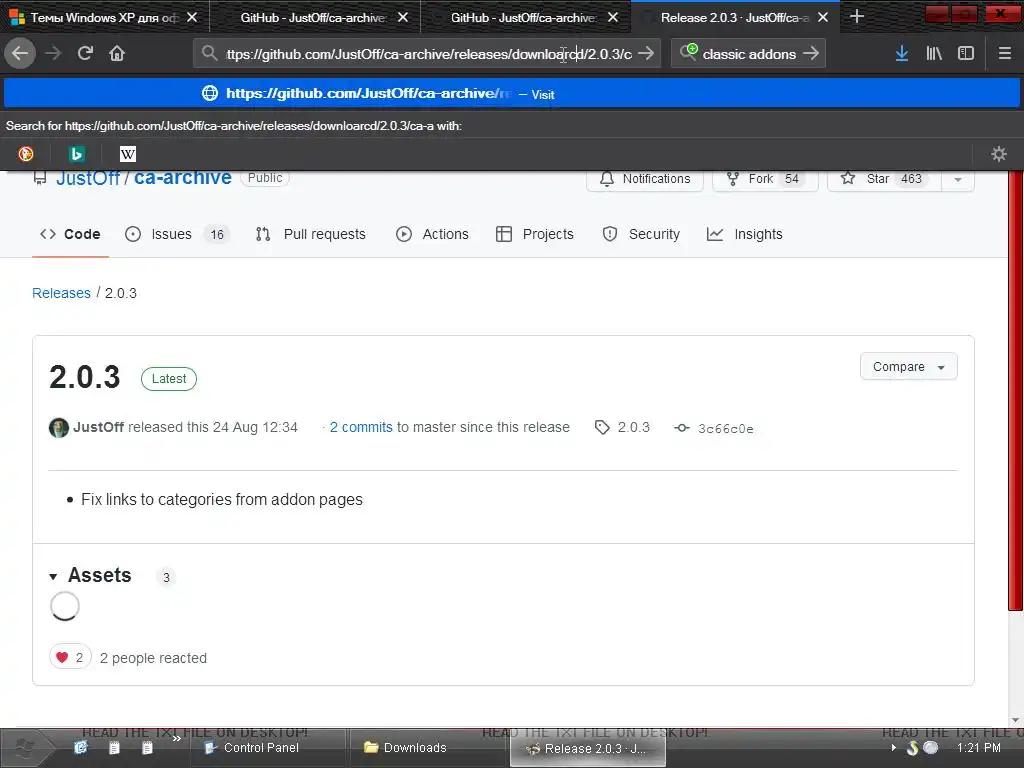Image resolution: width=1024 pixels, height=768 pixels.
Task: Expand quick launch overflow chevron
Action: (176, 739)
